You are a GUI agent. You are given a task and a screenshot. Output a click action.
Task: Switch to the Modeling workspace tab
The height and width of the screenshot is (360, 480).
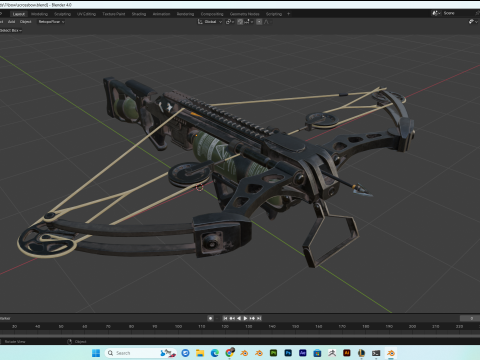pyautogui.click(x=39, y=14)
